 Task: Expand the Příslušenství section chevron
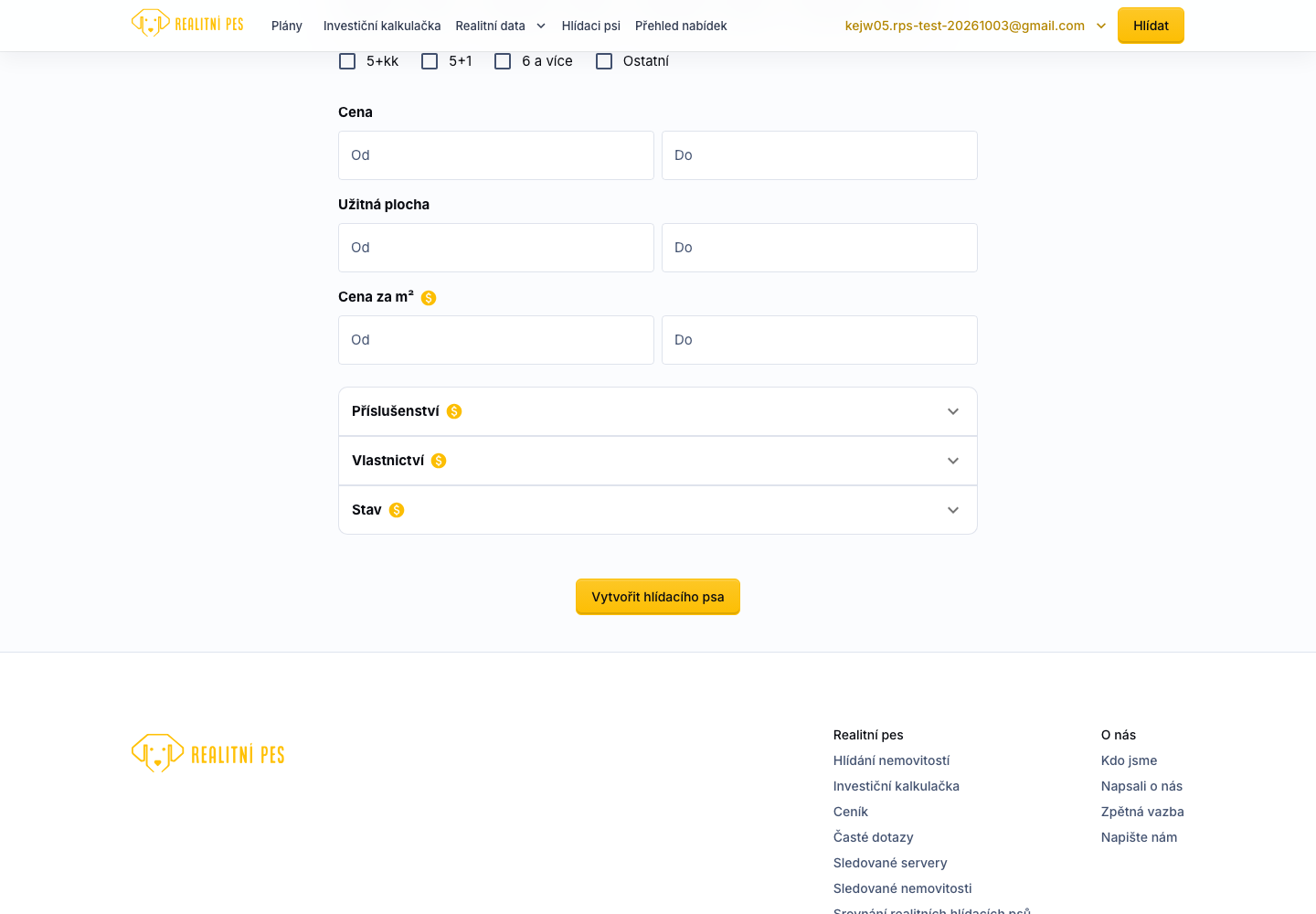953,411
